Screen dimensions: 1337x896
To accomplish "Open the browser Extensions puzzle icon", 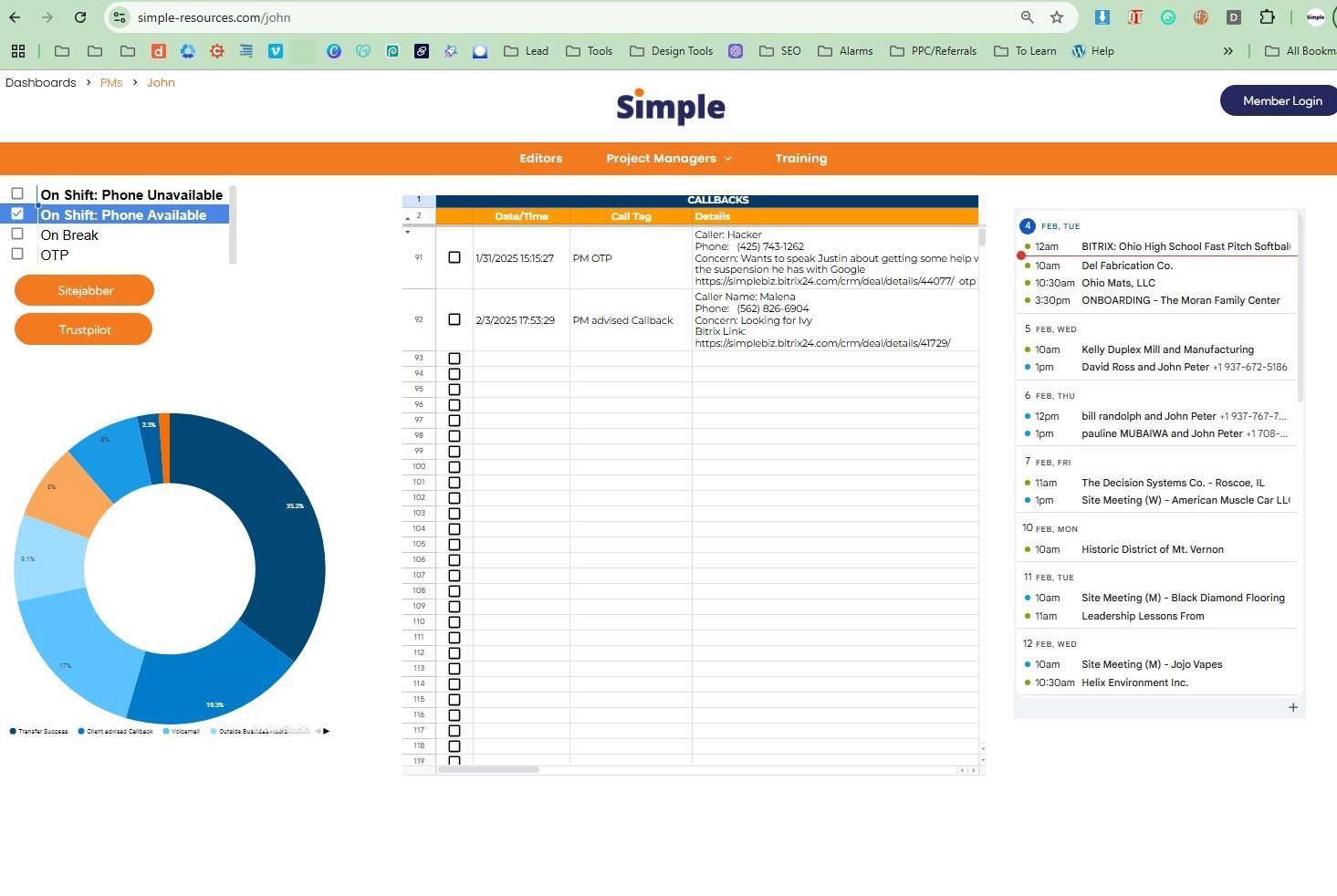I will pyautogui.click(x=1267, y=17).
